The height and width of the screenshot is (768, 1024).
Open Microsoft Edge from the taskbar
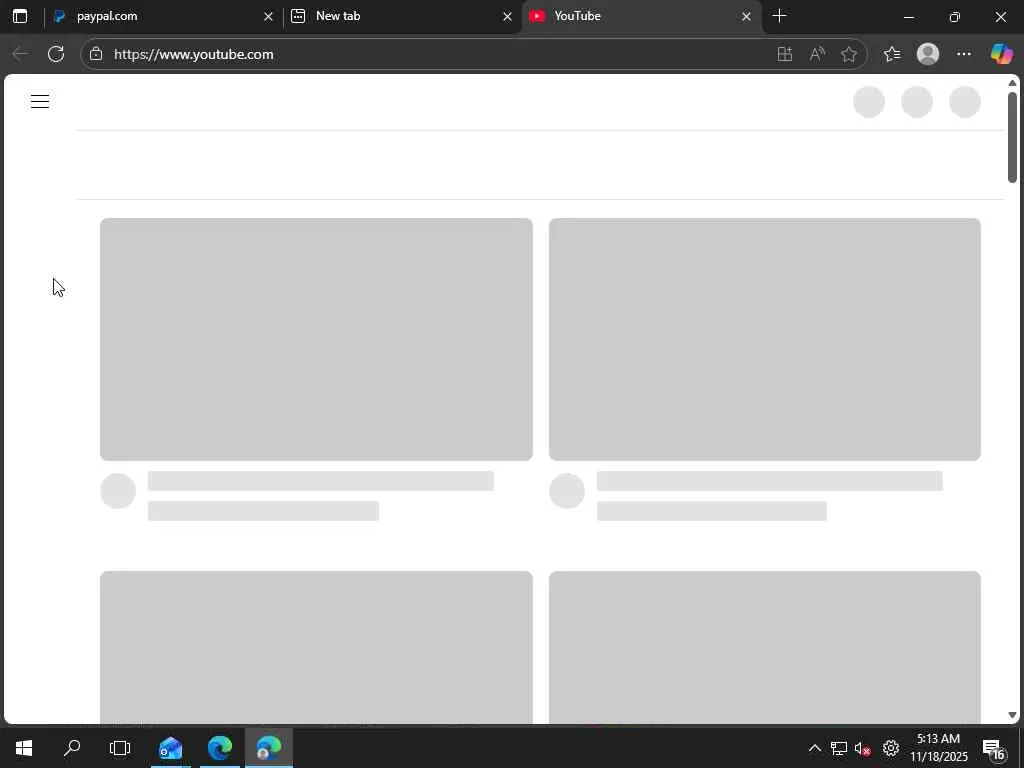[x=220, y=748]
